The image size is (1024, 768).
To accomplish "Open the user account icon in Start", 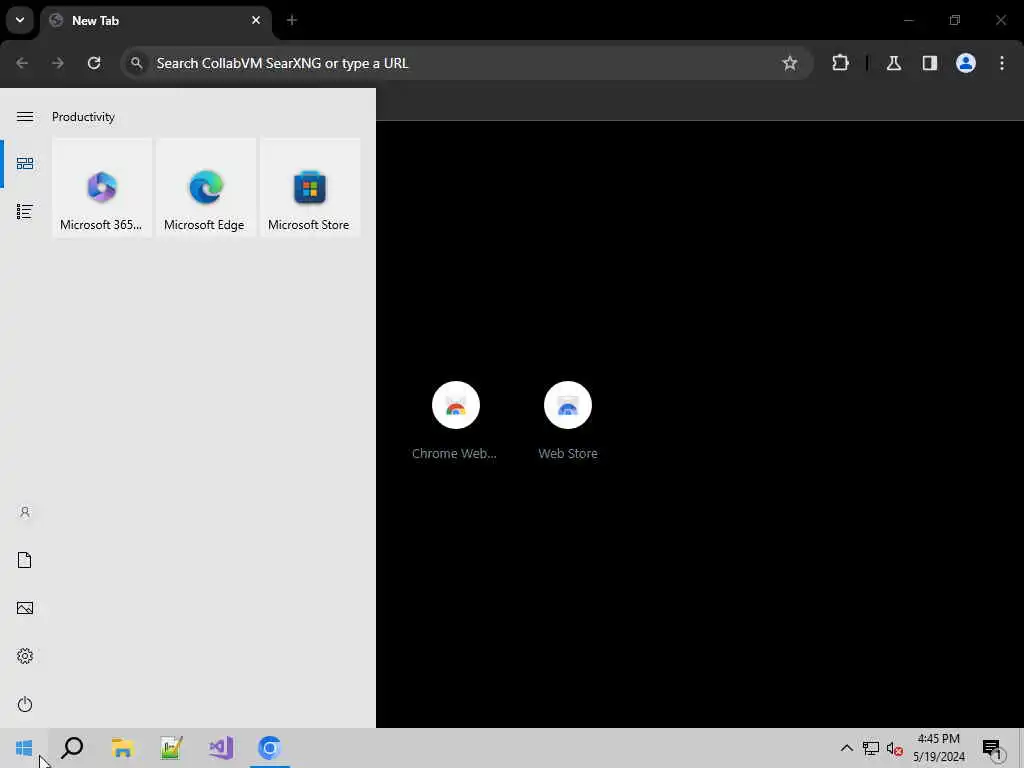I will [x=25, y=512].
